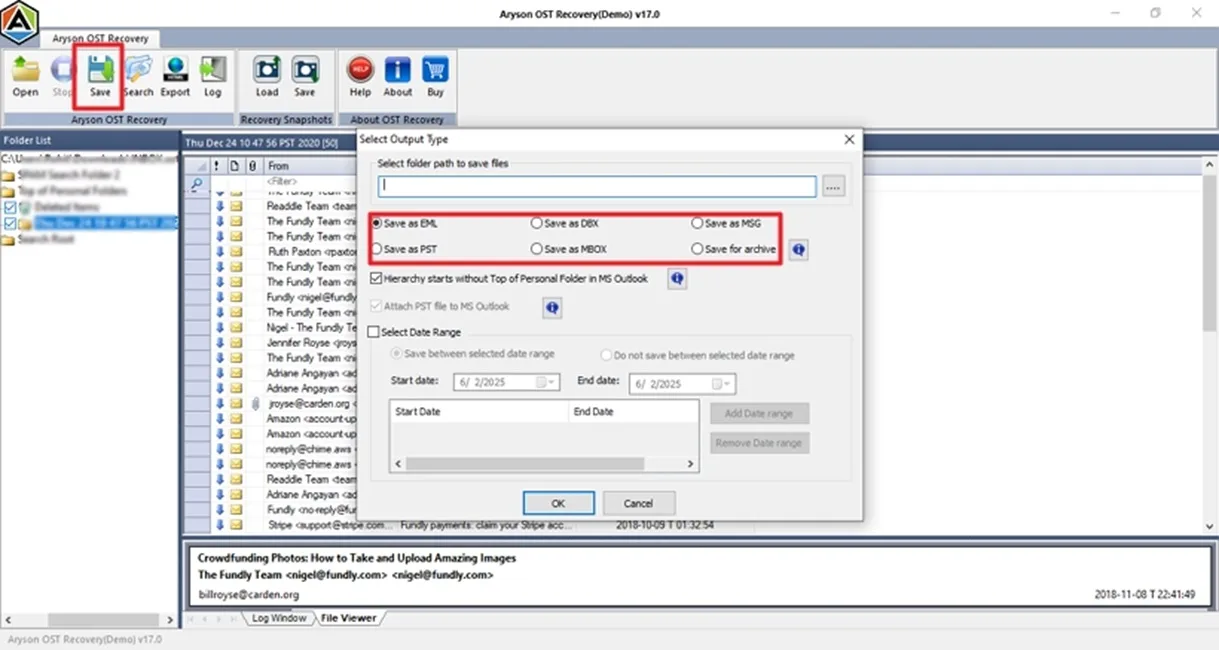The image size is (1219, 650).
Task: Click the folder path input field
Action: pos(597,186)
